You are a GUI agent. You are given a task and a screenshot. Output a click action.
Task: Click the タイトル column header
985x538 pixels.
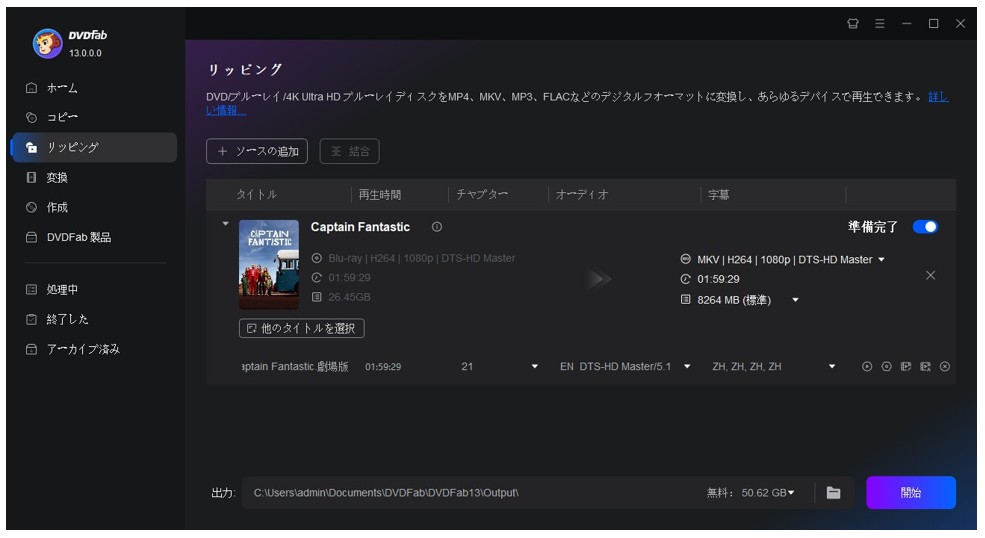[x=256, y=195]
